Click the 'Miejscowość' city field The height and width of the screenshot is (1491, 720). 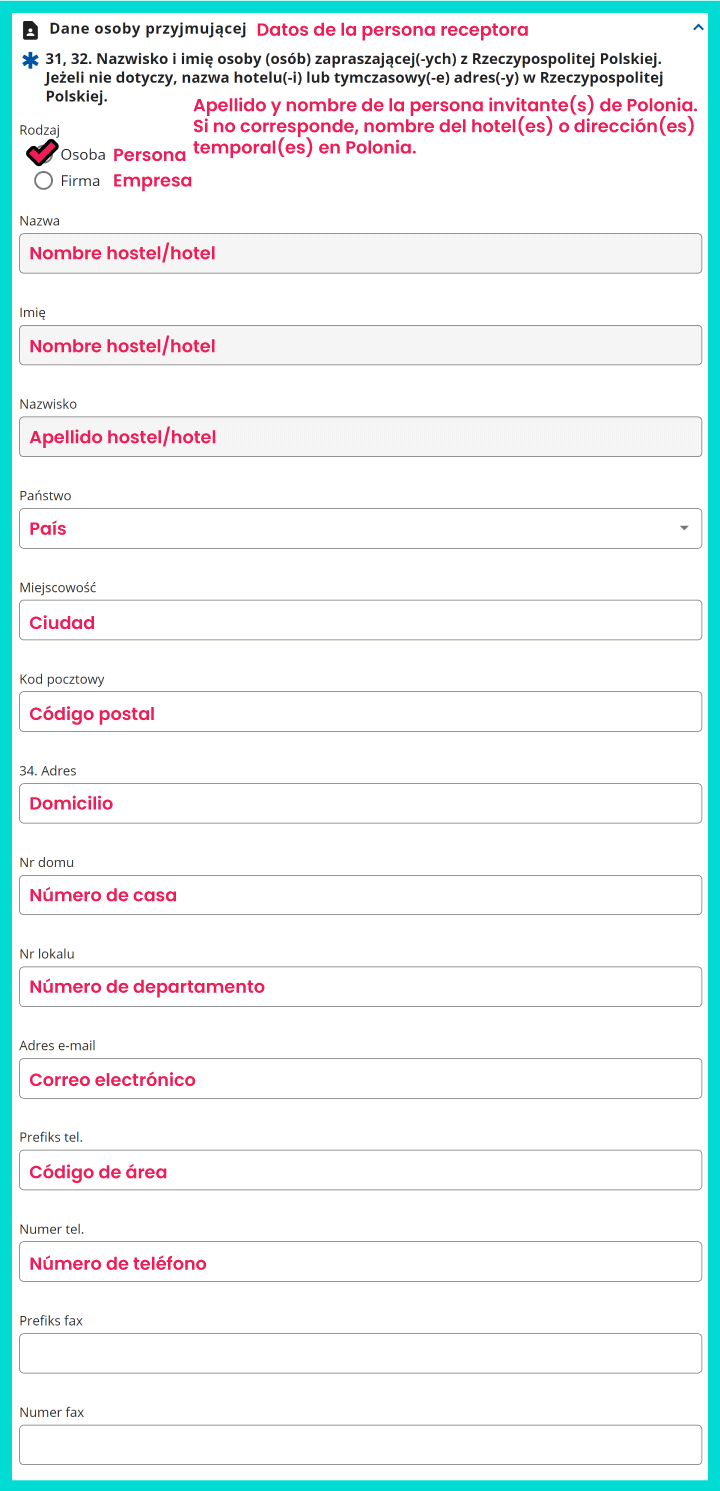point(360,620)
